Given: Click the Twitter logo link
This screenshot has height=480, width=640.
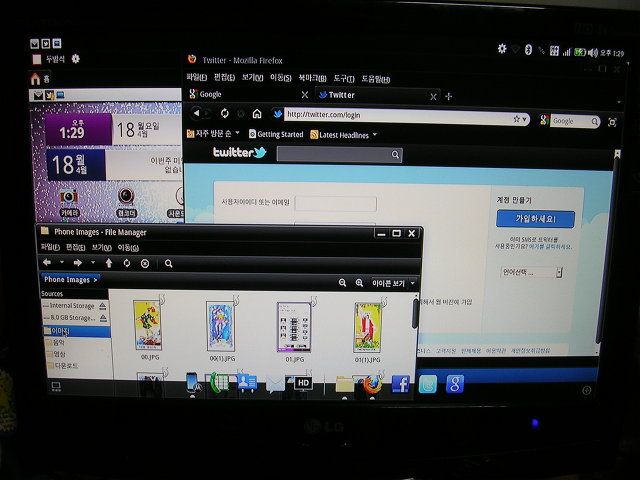Looking at the screenshot, I should (x=239, y=152).
